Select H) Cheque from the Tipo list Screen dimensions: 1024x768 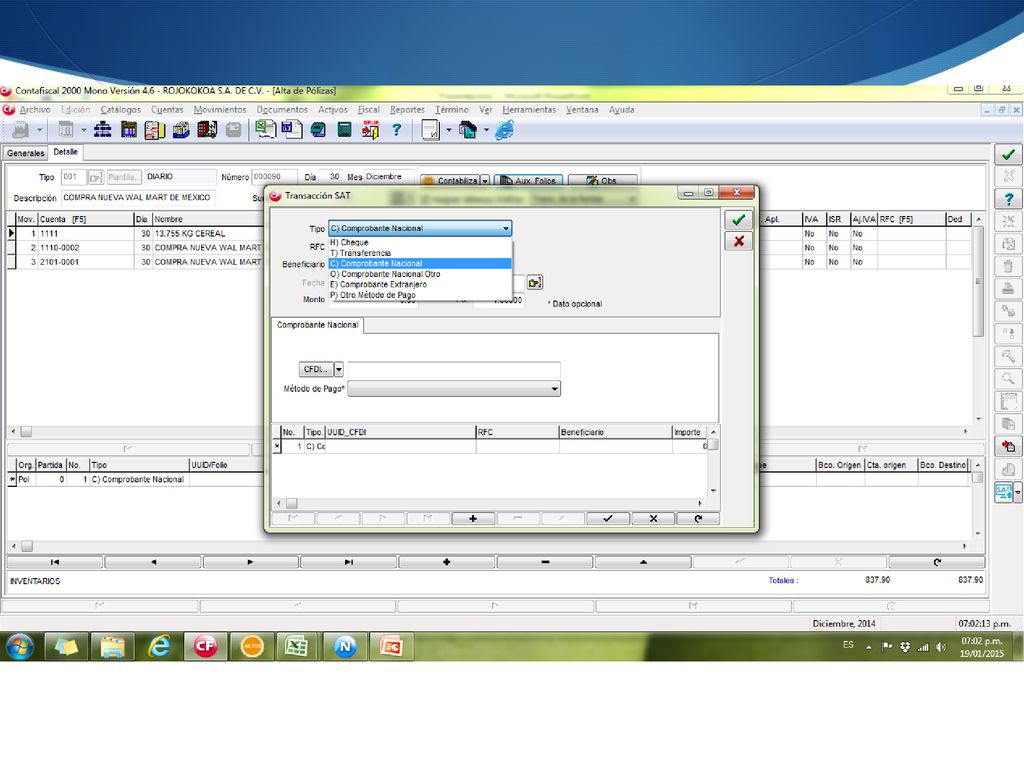click(x=420, y=242)
